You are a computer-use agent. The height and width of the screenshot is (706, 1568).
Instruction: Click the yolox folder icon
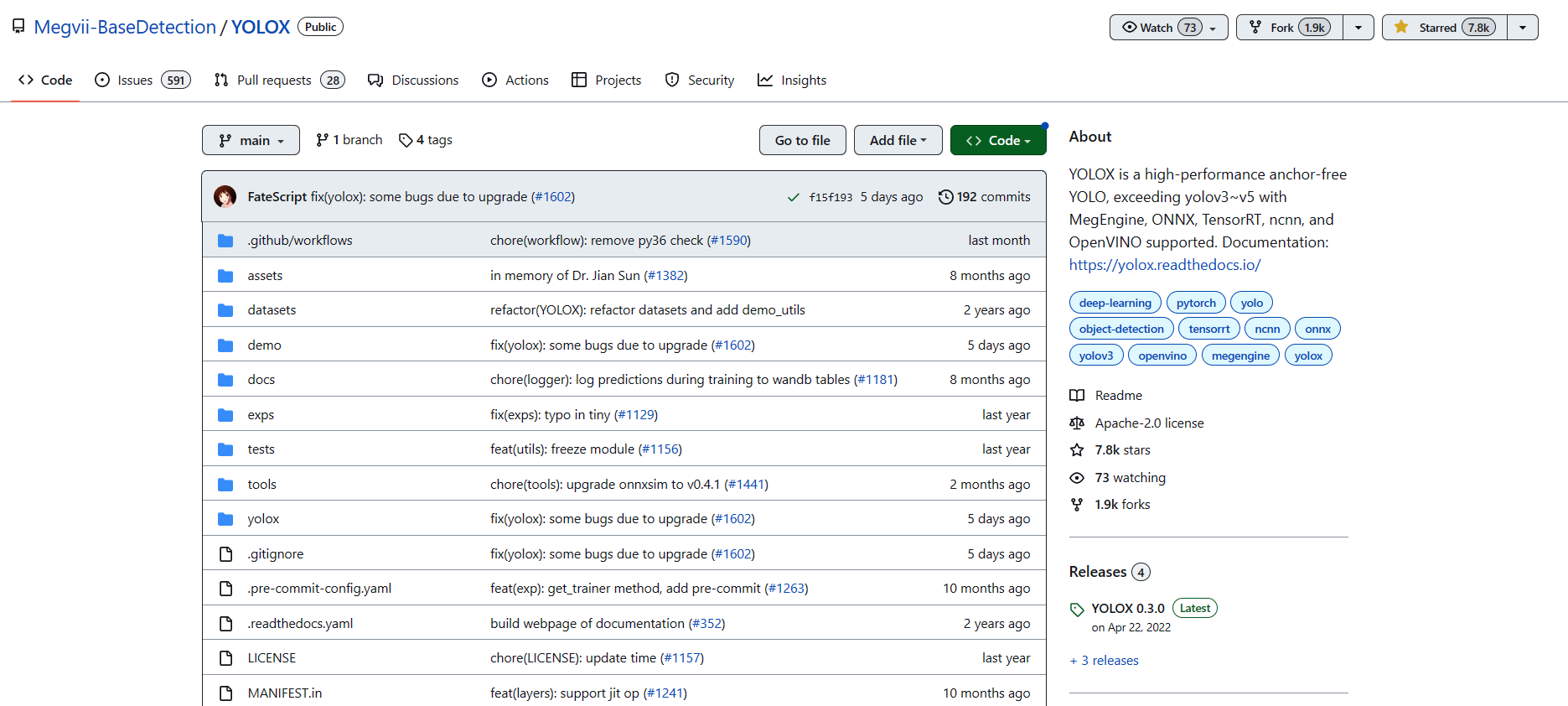pos(225,519)
